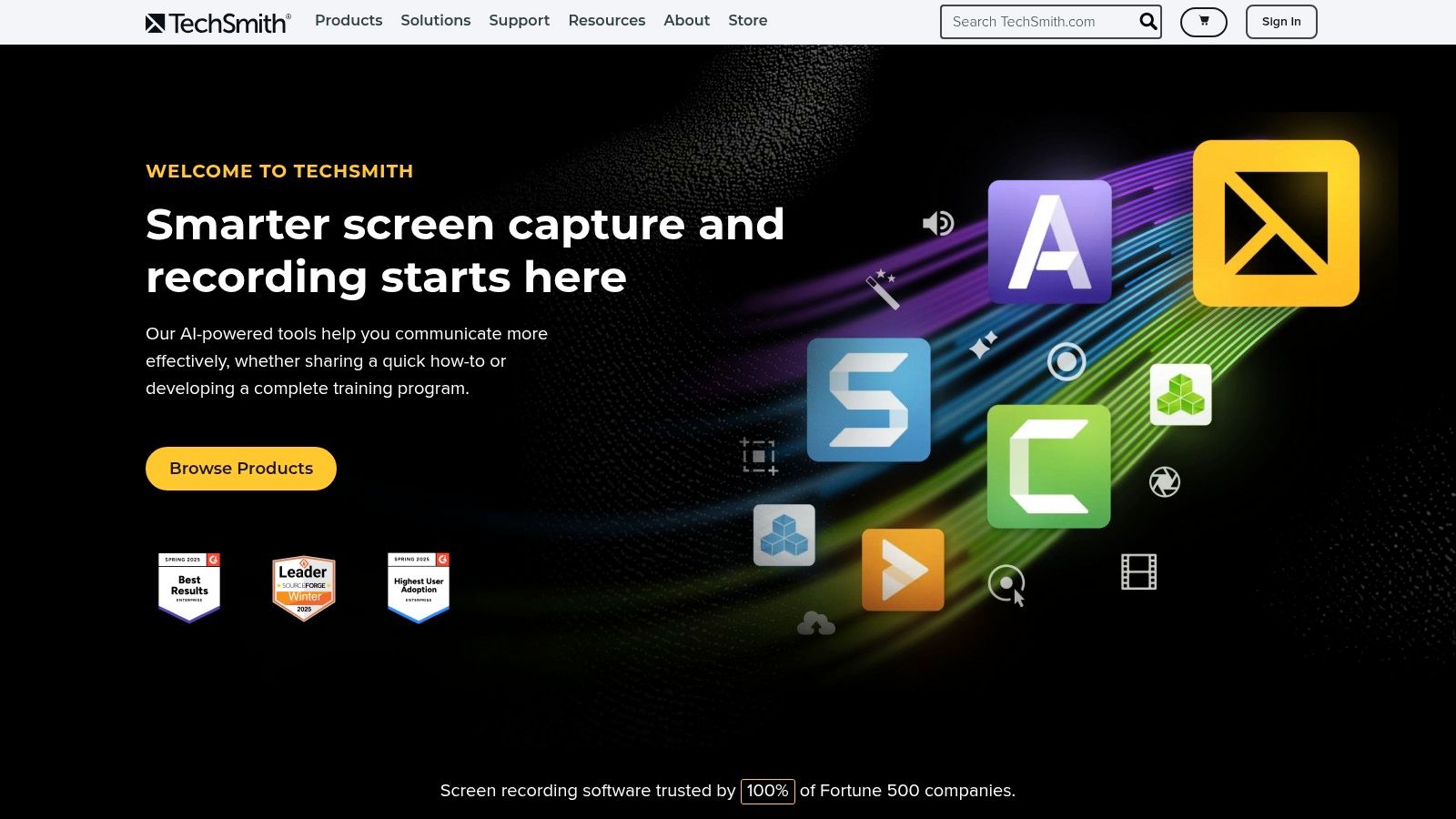Image resolution: width=1456 pixels, height=819 pixels.
Task: Select the Store menu item
Action: 748,20
